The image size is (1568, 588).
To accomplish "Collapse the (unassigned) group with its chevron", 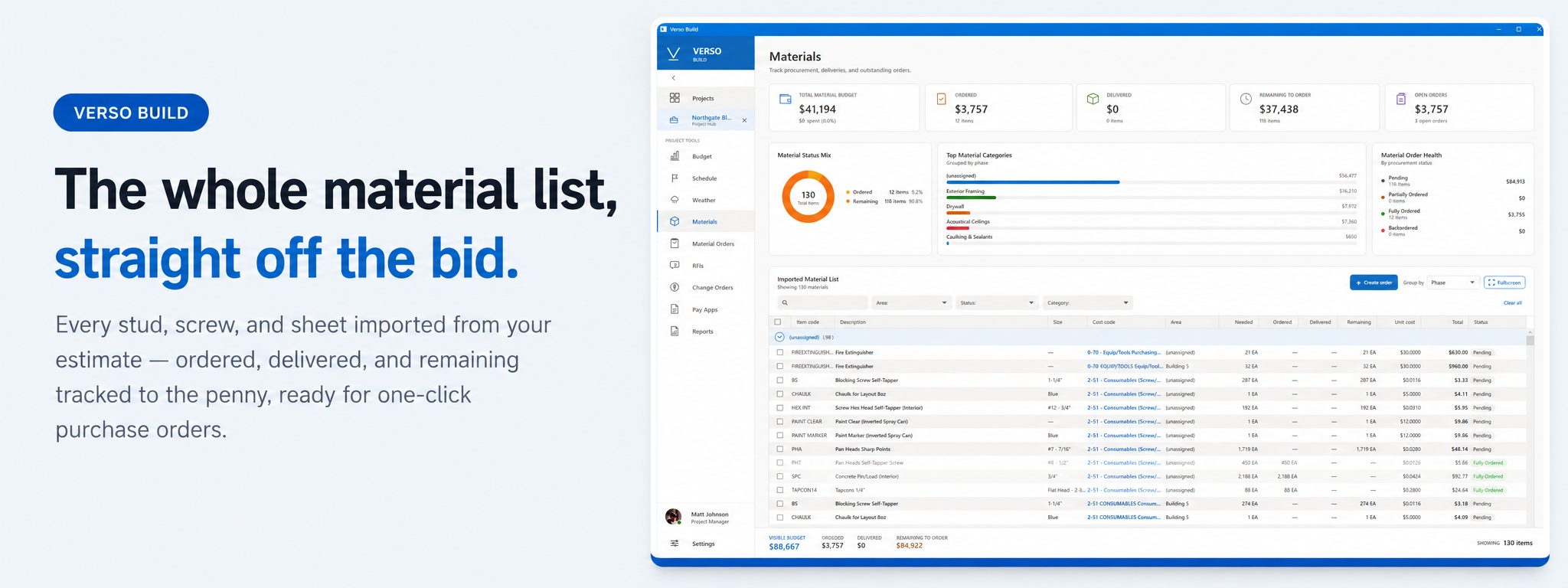I will point(779,337).
